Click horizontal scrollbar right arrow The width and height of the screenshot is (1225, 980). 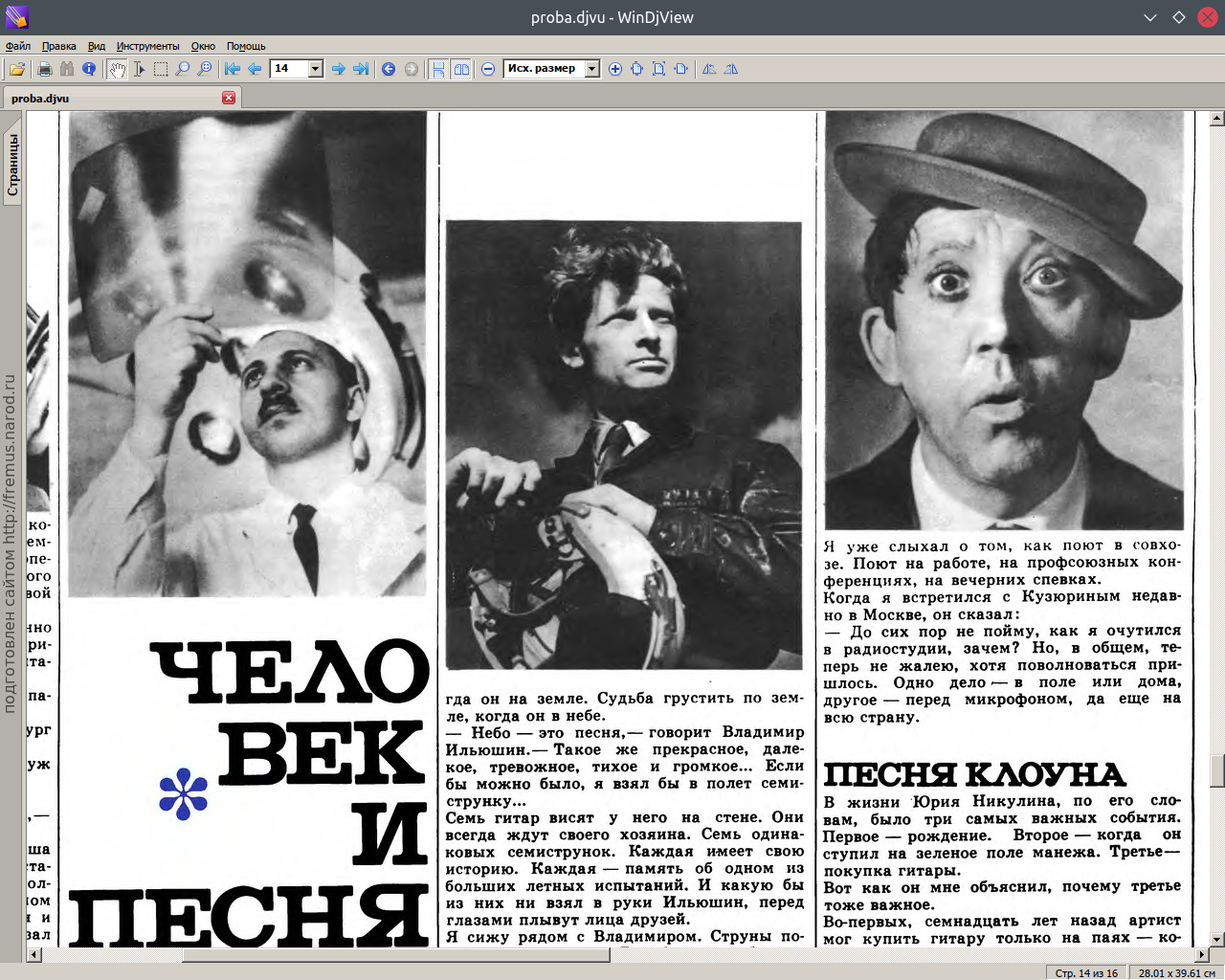click(1202, 955)
